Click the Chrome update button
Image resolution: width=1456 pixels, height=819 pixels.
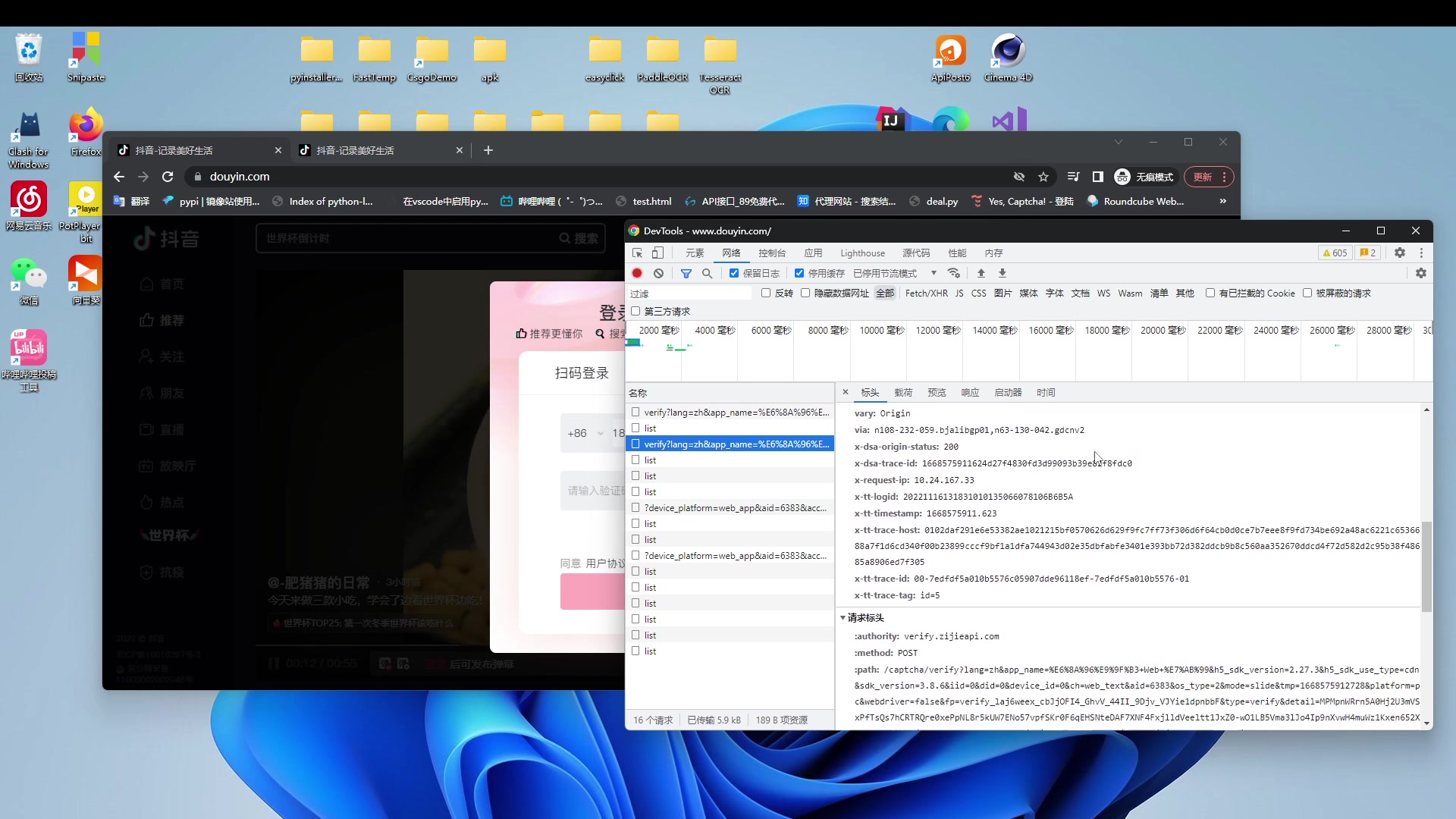(1209, 177)
